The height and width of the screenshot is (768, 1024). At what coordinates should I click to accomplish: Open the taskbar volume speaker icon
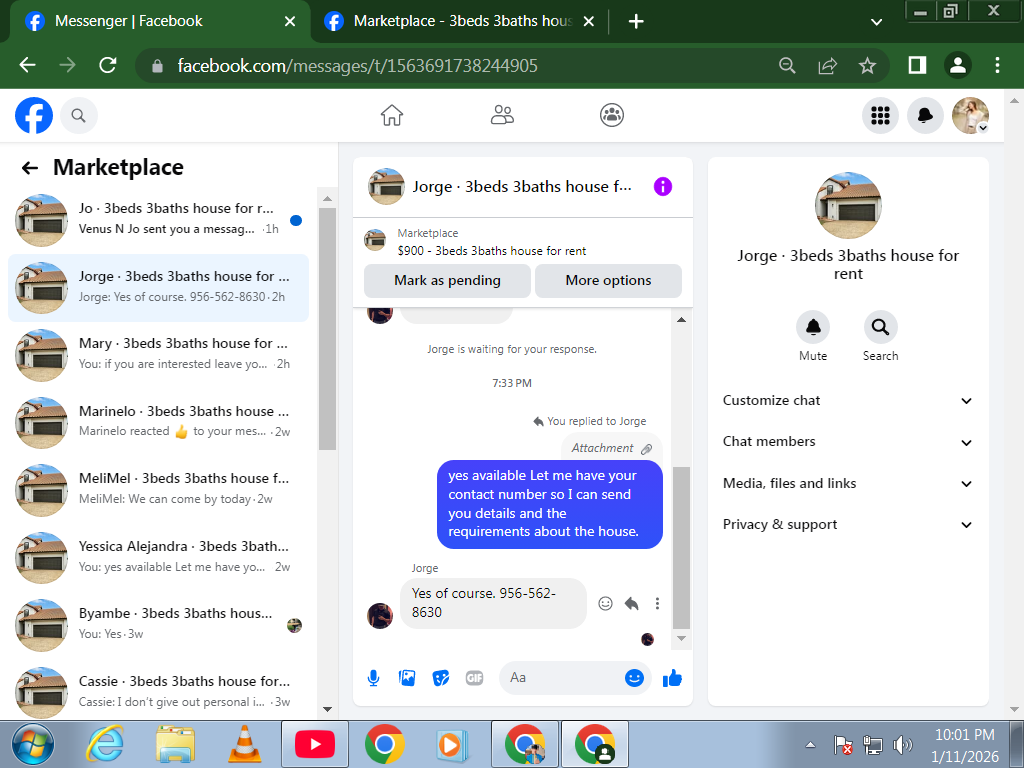903,744
